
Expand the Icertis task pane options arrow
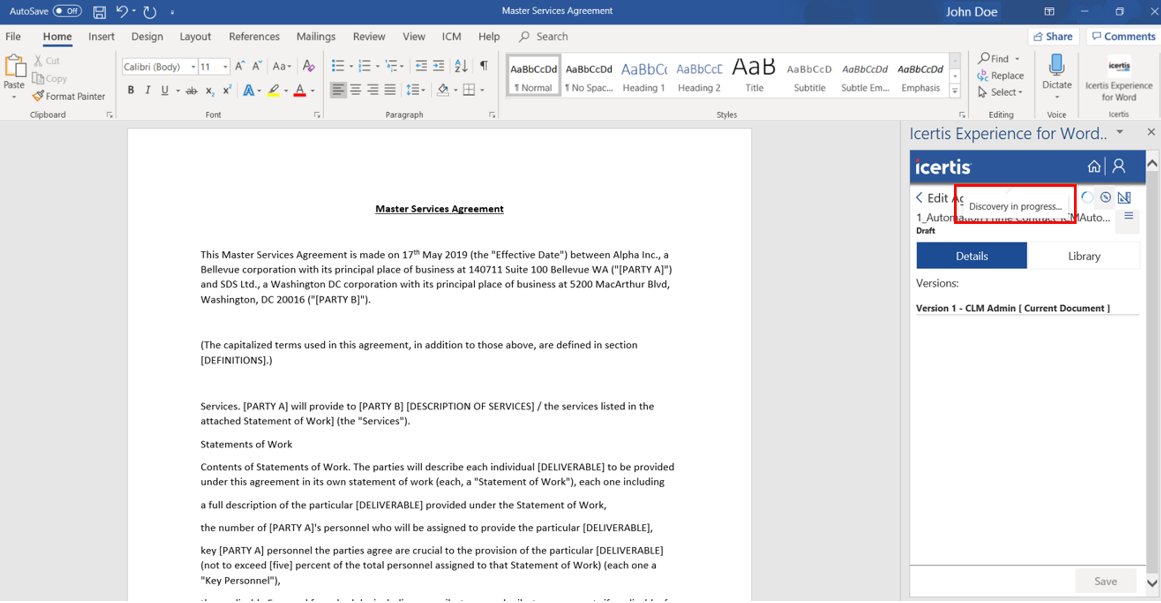pos(1120,132)
